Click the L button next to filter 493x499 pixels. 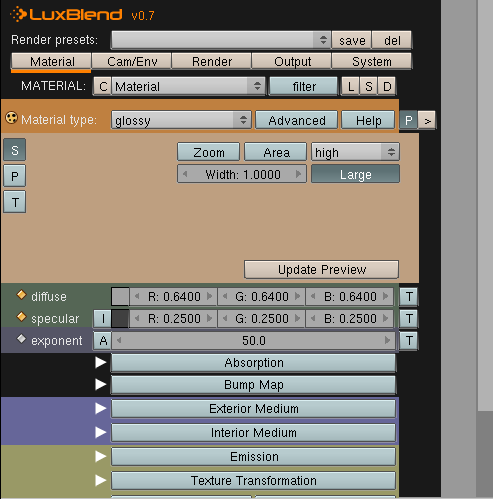click(x=351, y=87)
